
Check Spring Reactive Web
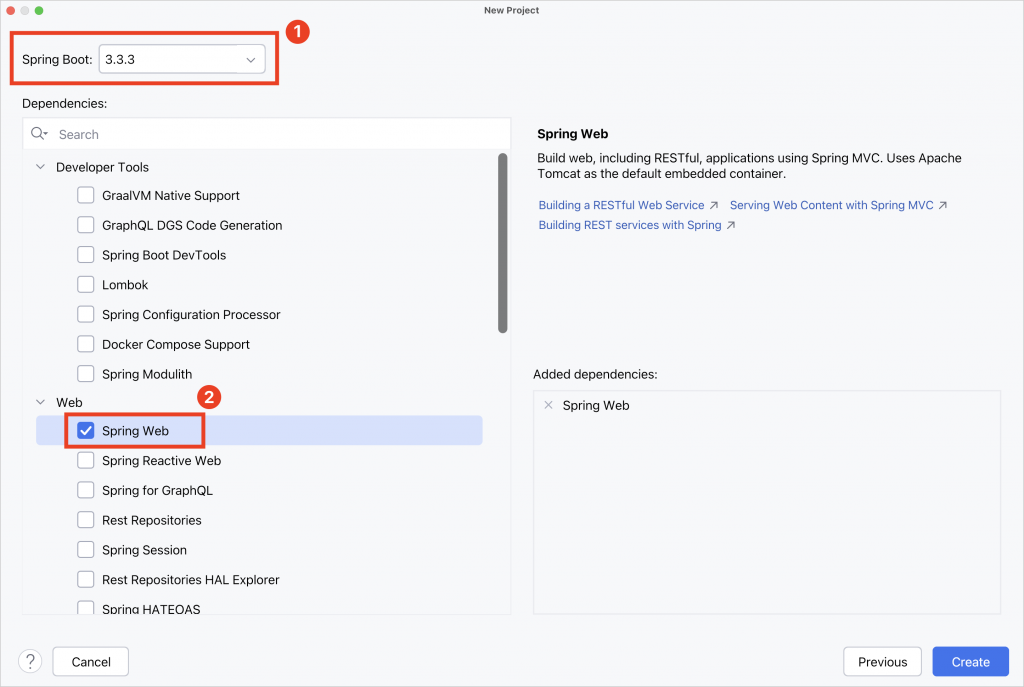coord(86,460)
